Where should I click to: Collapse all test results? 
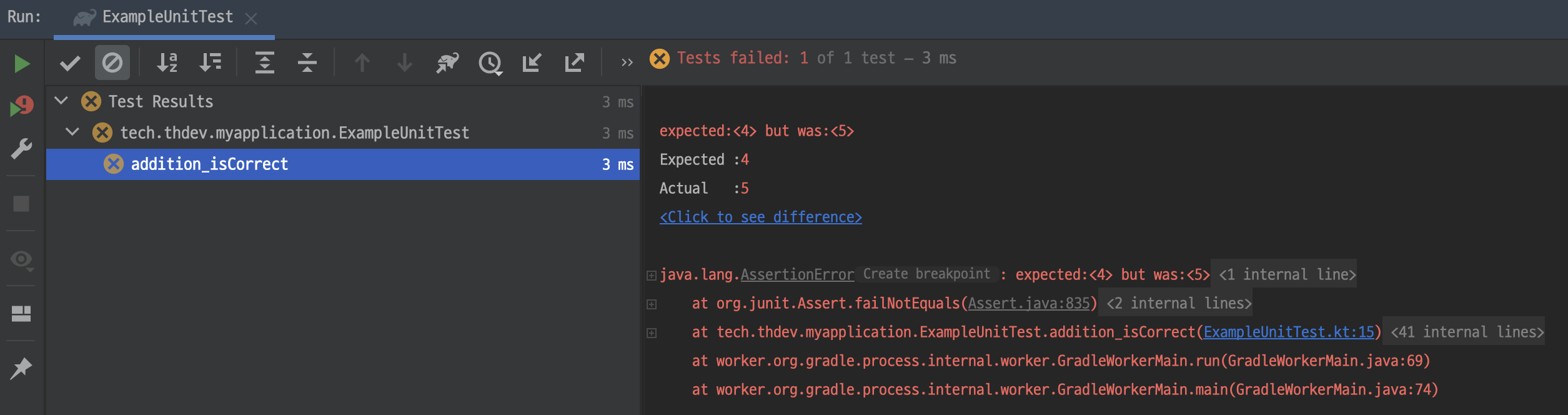[x=307, y=62]
